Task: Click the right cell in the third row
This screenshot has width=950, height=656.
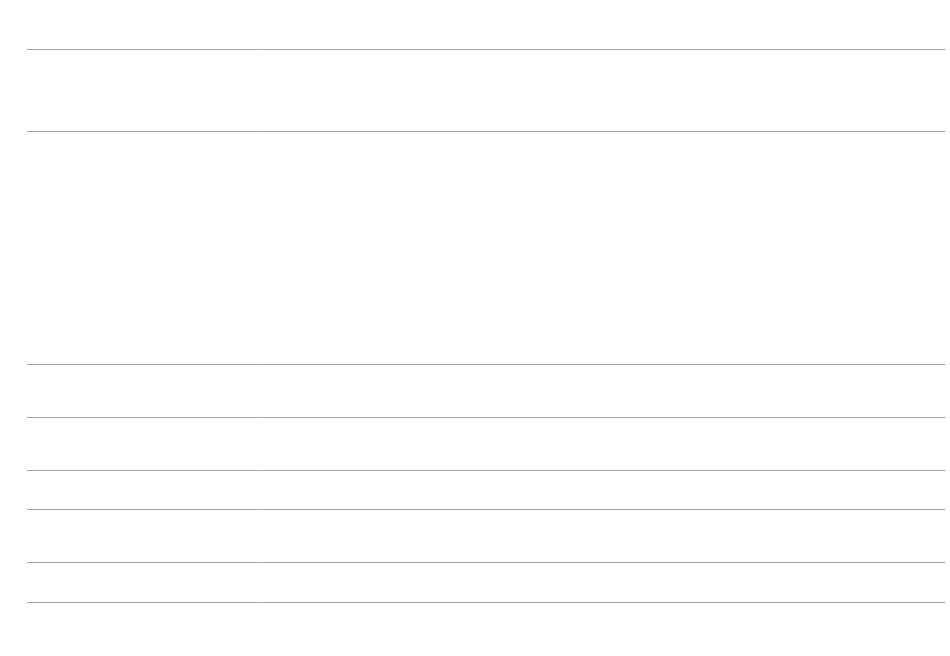Action: (x=603, y=391)
